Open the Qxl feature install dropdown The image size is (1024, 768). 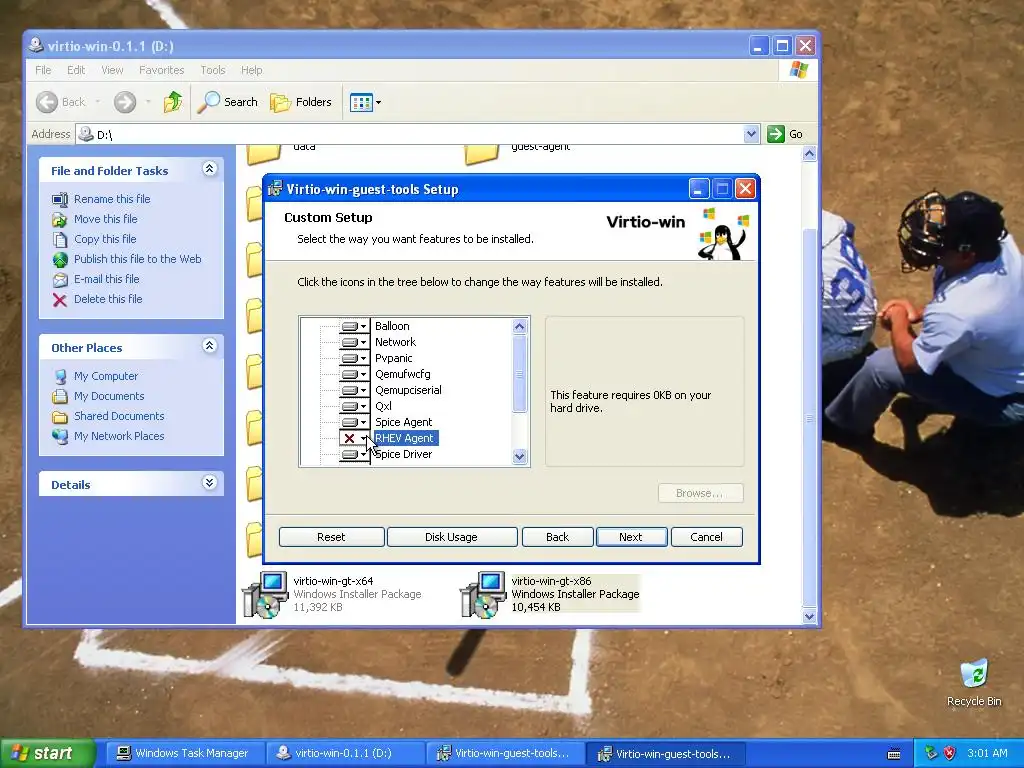click(354, 406)
